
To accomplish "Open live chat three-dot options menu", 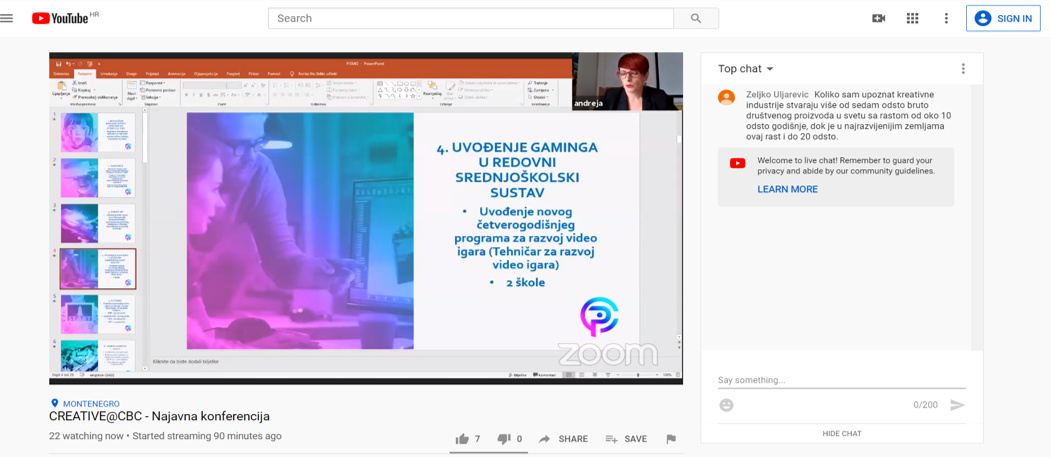I will click(963, 69).
